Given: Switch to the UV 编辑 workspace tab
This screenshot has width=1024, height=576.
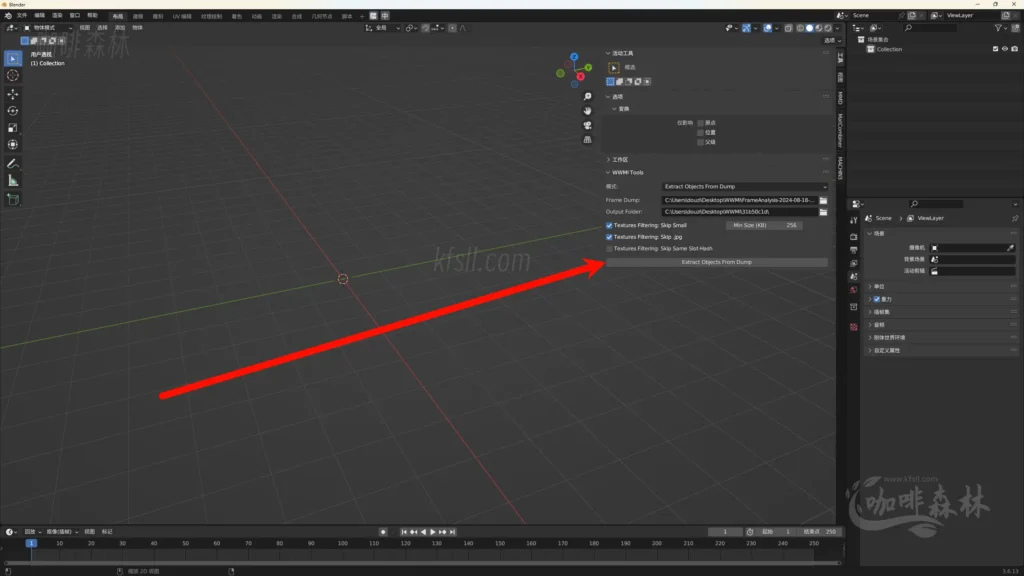Looking at the screenshot, I should point(183,16).
